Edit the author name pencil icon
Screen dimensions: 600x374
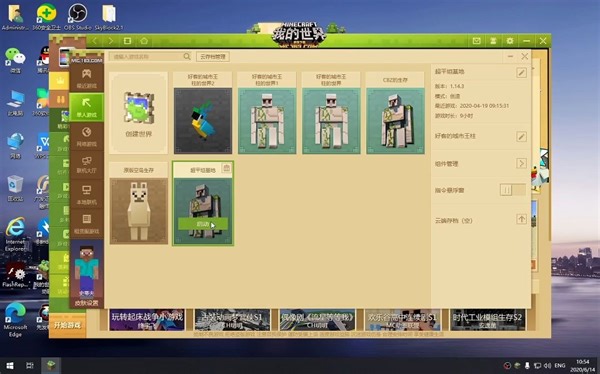tap(521, 136)
